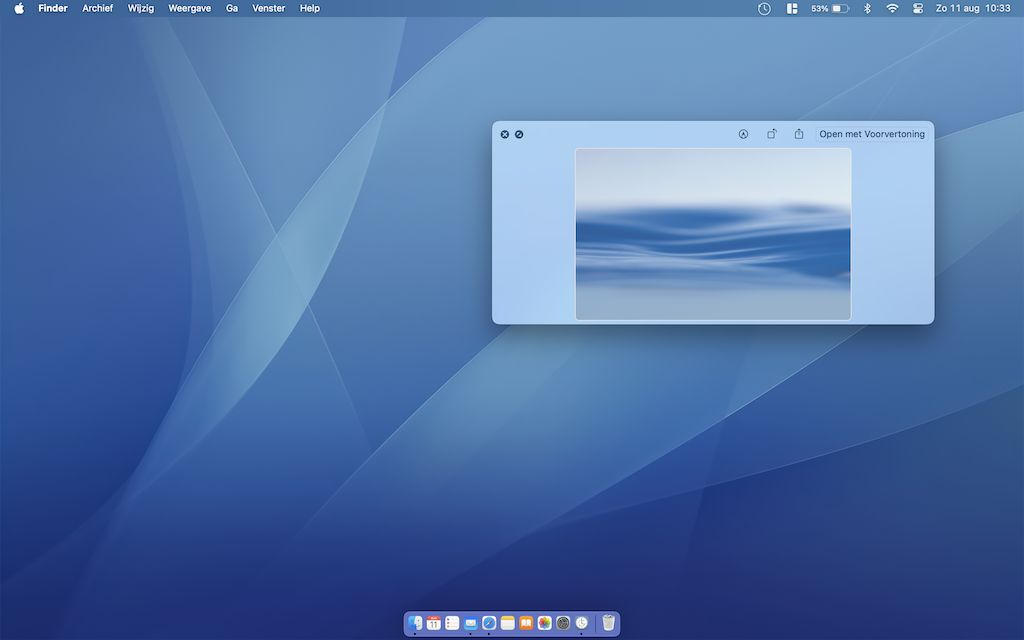Open the Wi-Fi menu bar icon

[x=892, y=8]
